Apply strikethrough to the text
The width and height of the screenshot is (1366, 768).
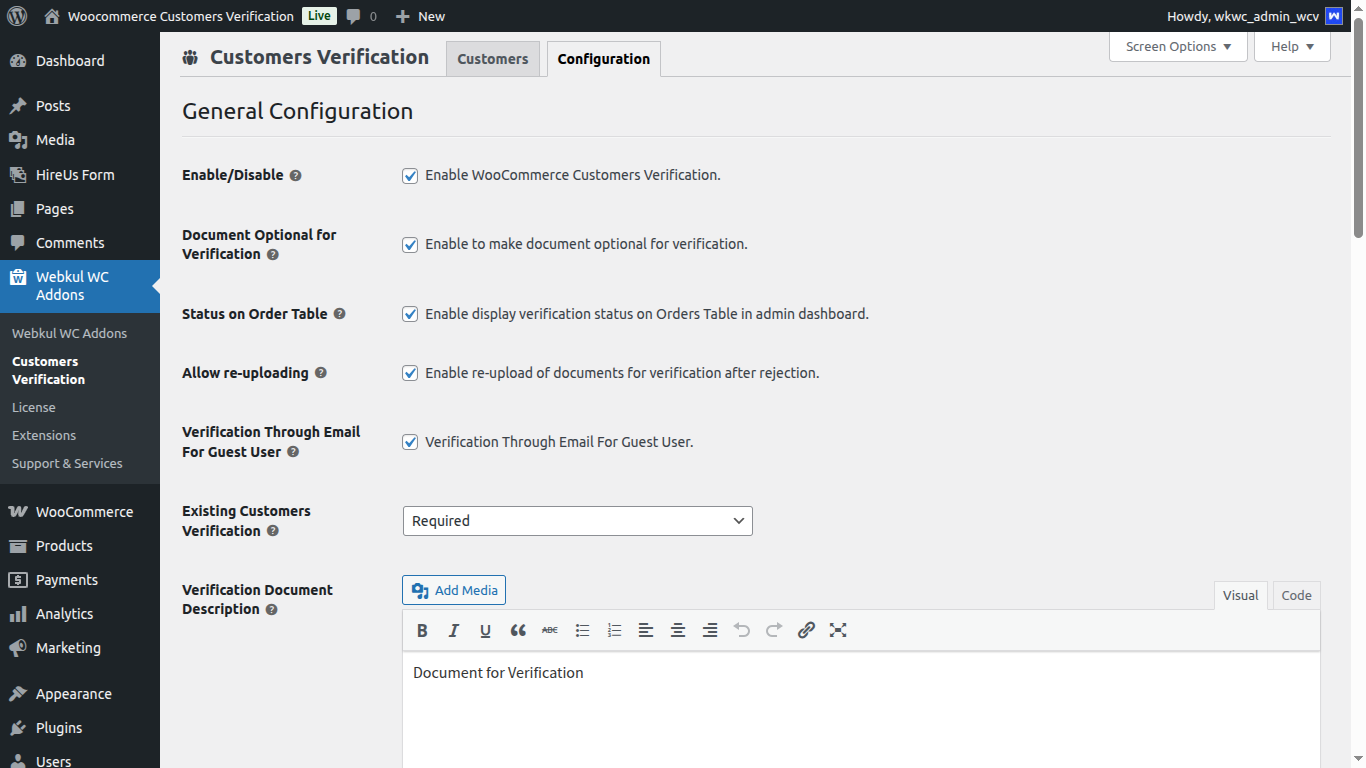[549, 630]
